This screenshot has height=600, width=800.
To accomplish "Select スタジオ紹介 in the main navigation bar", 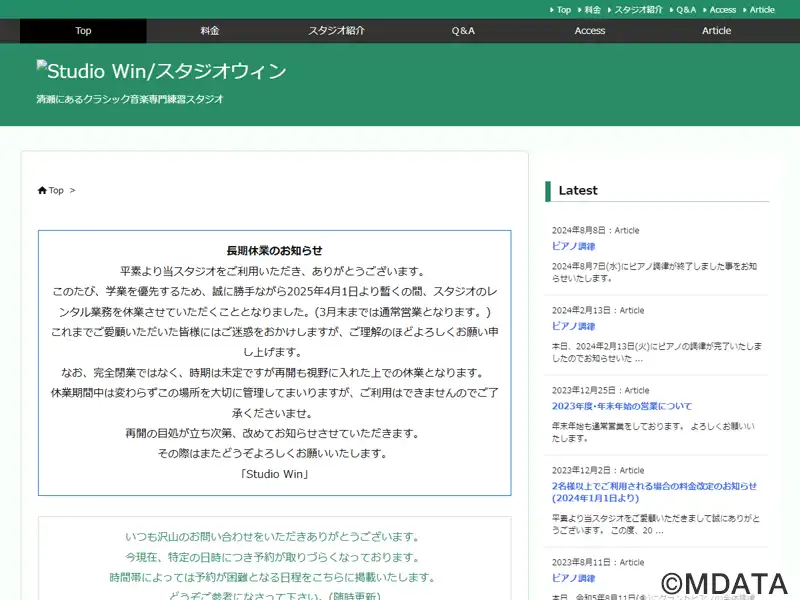I will click(x=336, y=31).
